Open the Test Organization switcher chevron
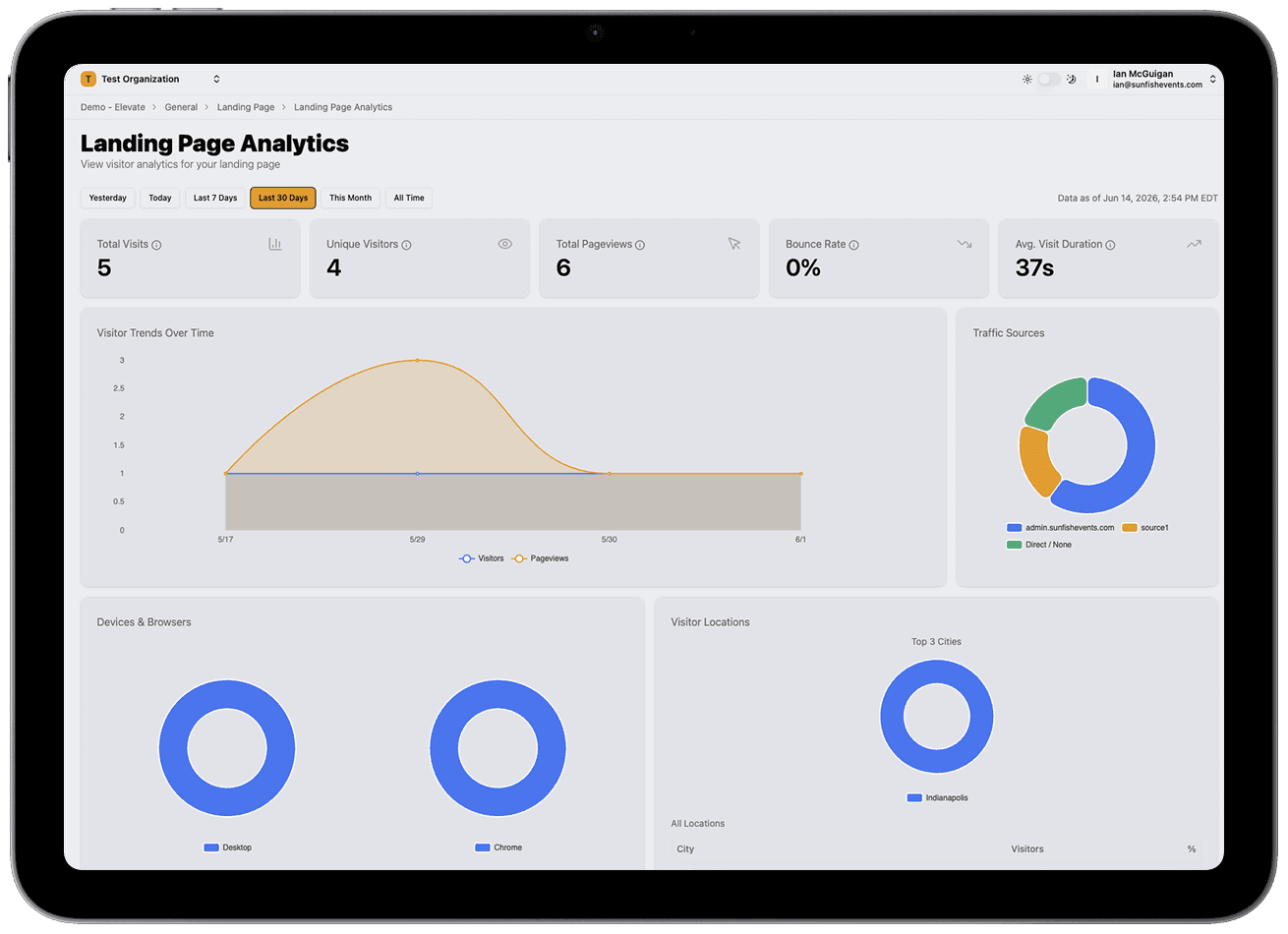This screenshot has height=934, width=1288. (216, 80)
